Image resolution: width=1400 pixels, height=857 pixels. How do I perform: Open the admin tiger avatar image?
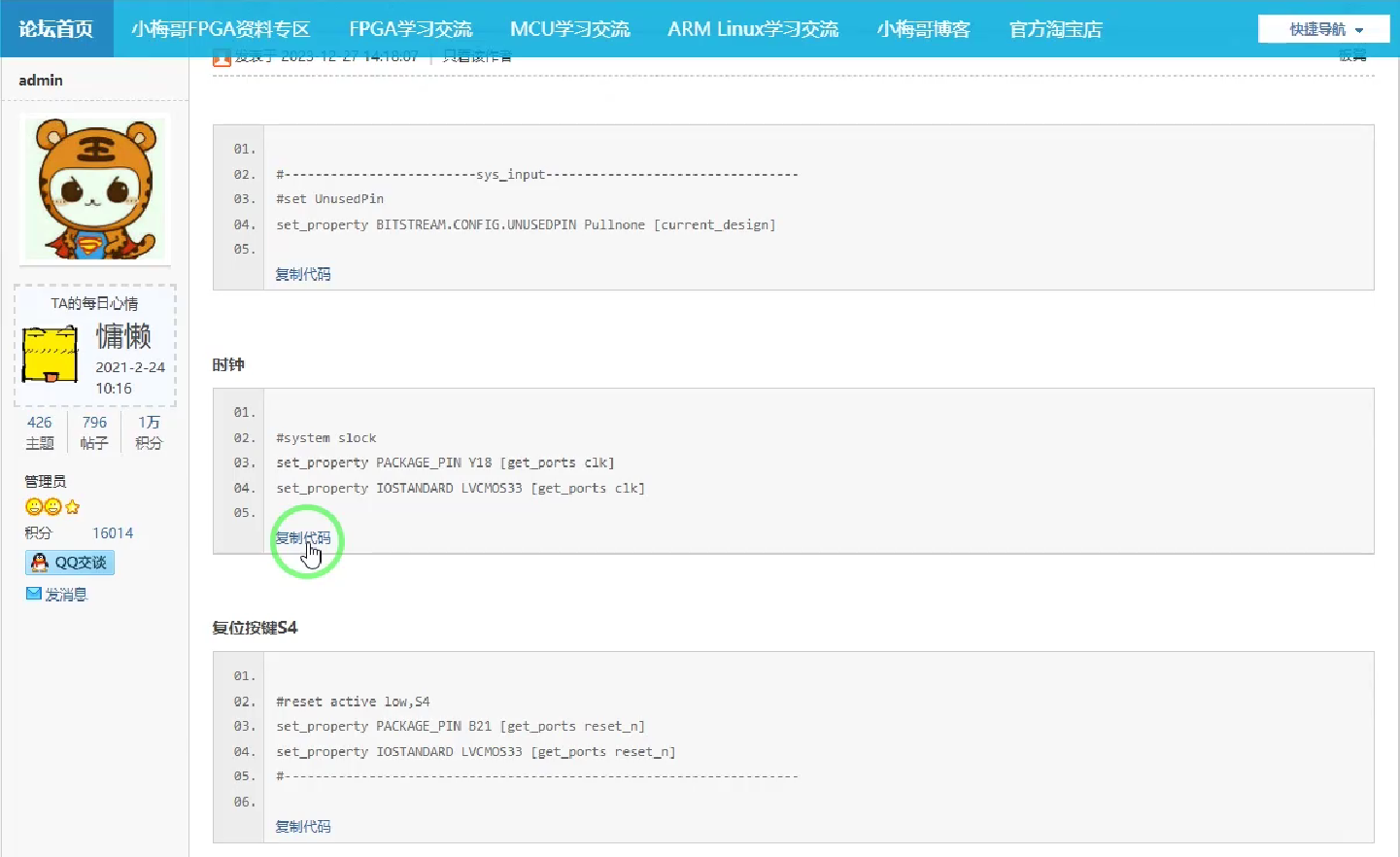point(95,189)
